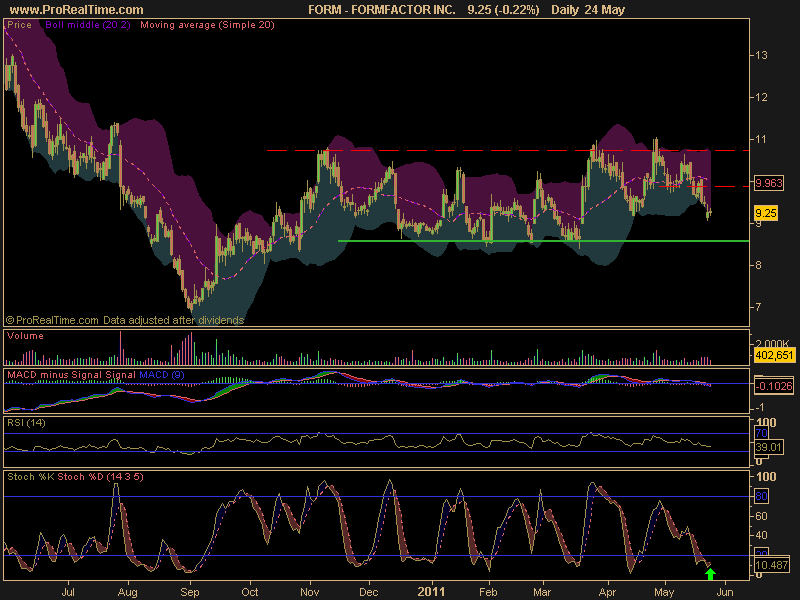The height and width of the screenshot is (600, 800).
Task: Click the Mar month label
Action: [542, 592]
